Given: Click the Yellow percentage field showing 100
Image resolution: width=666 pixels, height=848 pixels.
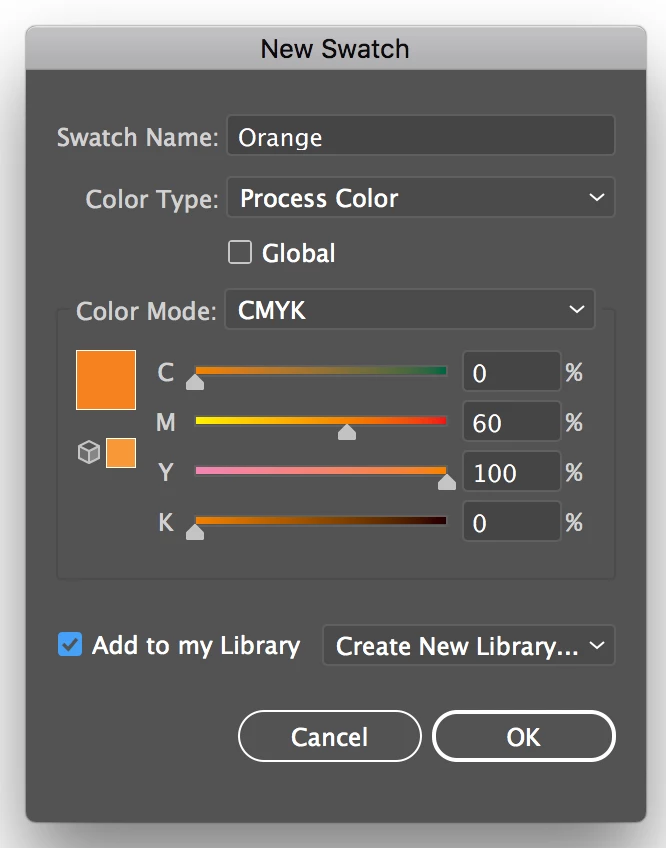Looking at the screenshot, I should [x=511, y=473].
